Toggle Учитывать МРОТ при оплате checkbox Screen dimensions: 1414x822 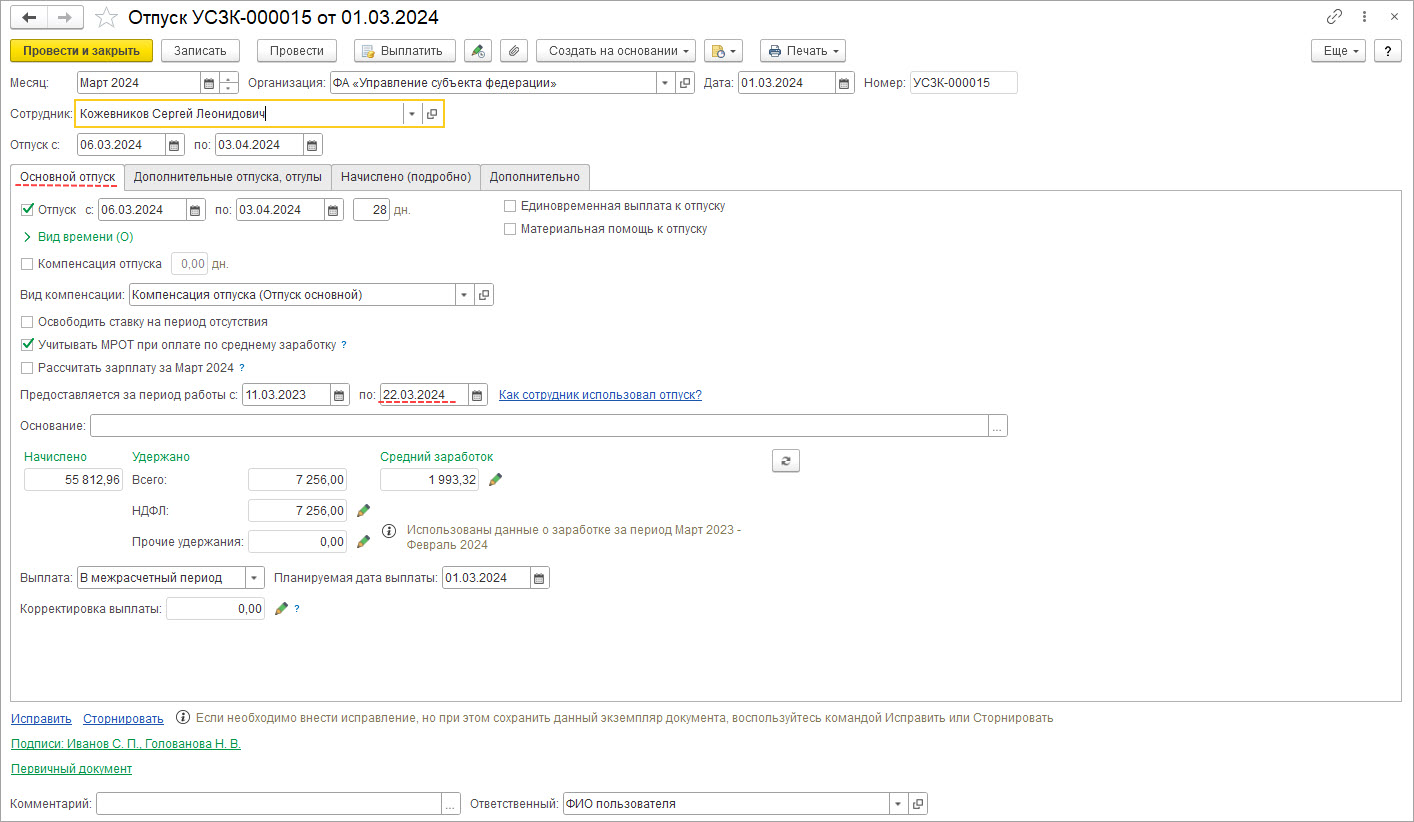[x=27, y=344]
